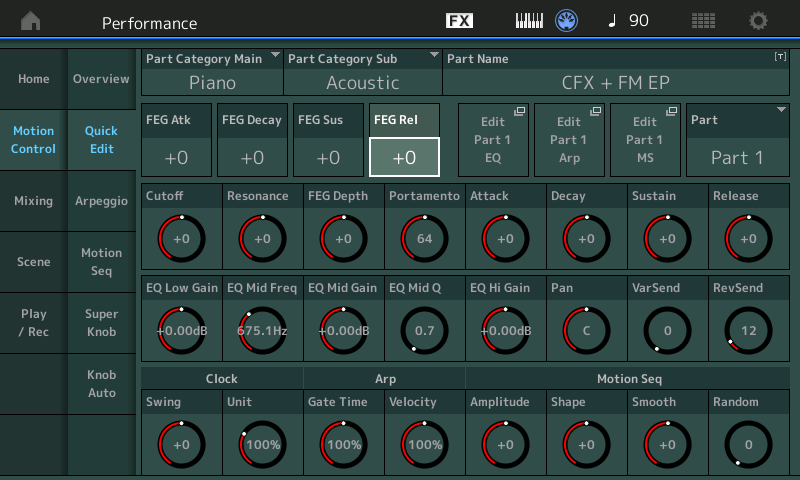Switch to the Mixing tab
Image resolution: width=800 pixels, height=480 pixels.
[x=33, y=201]
